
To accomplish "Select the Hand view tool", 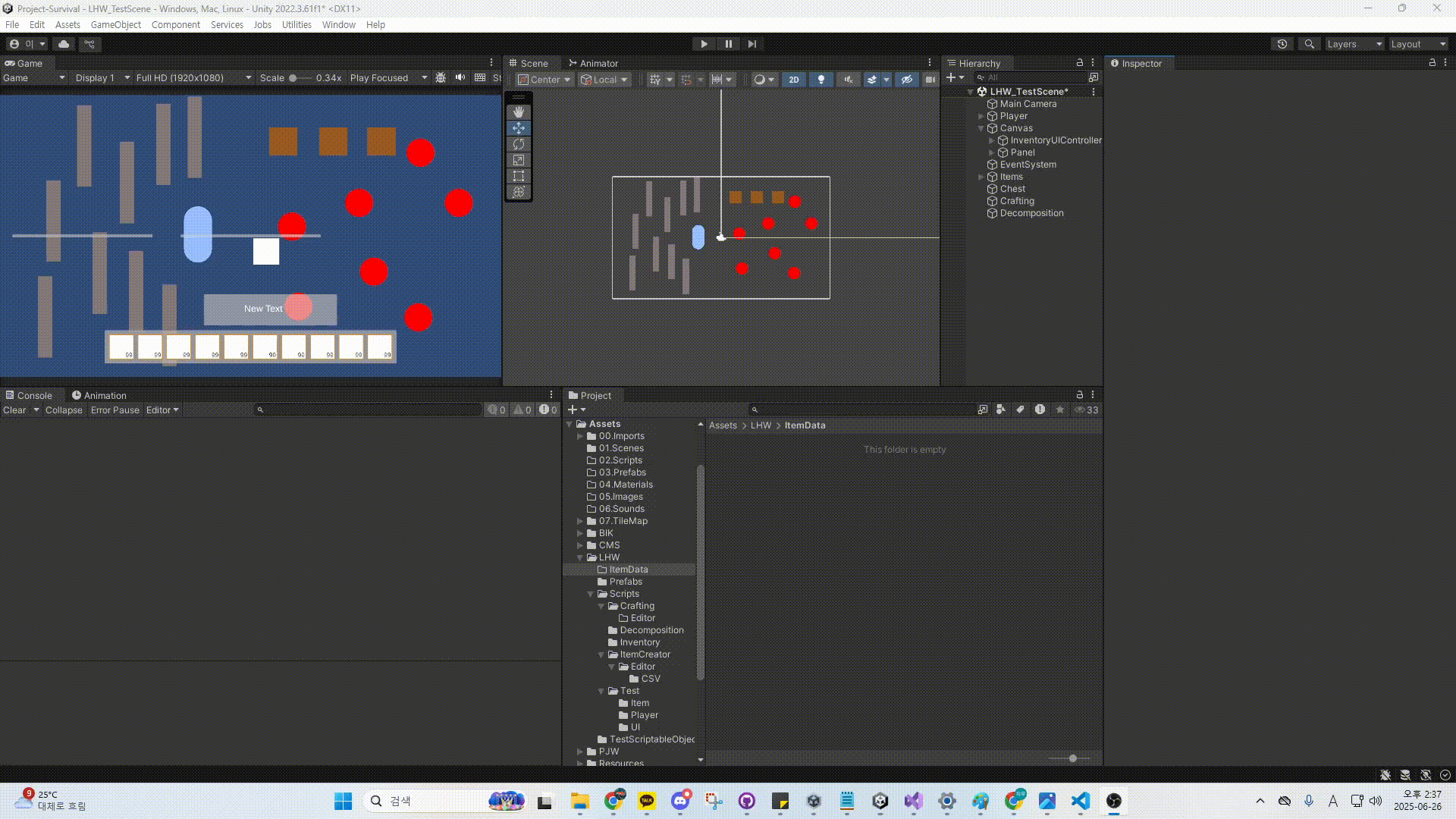I will tap(519, 111).
